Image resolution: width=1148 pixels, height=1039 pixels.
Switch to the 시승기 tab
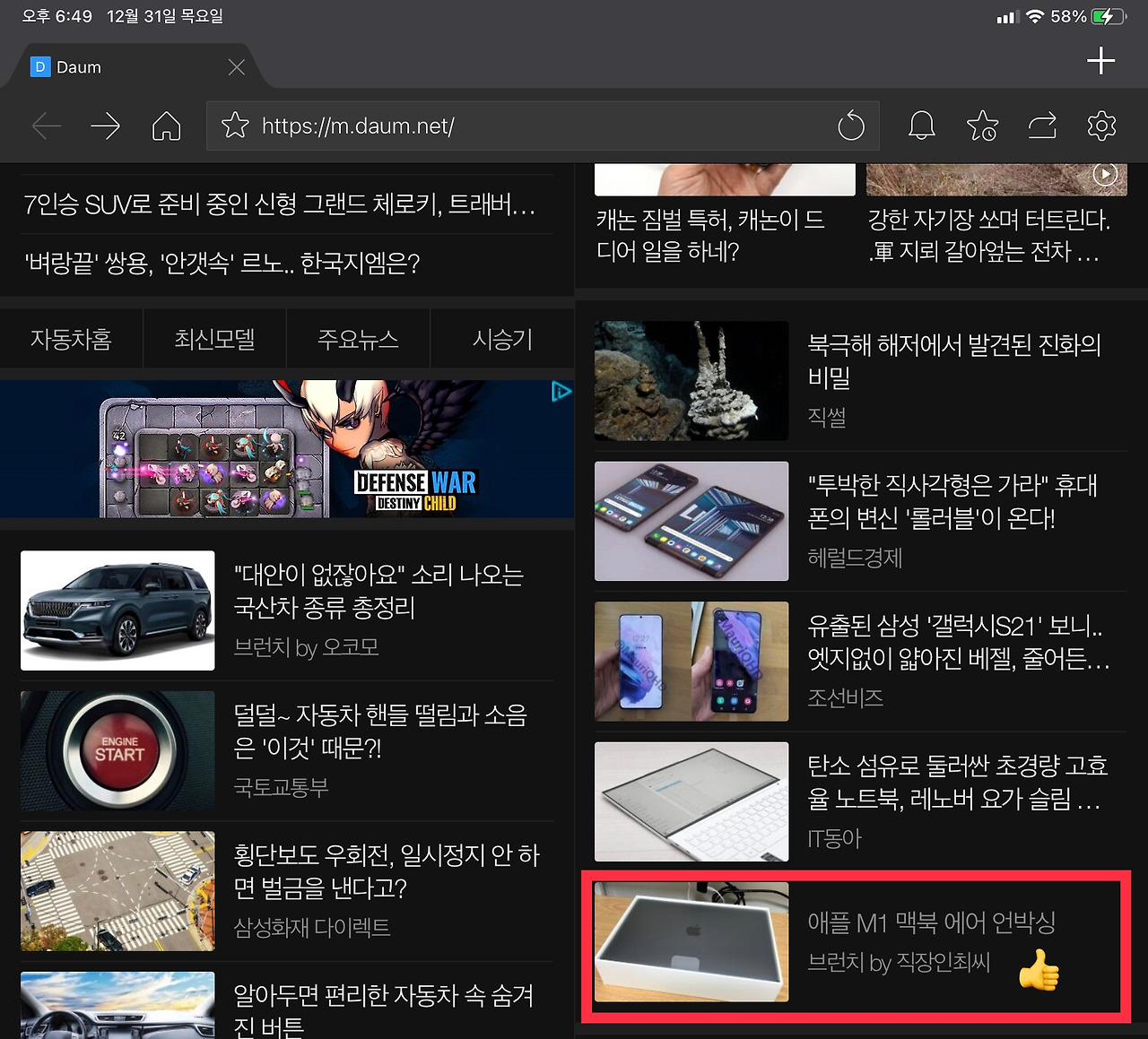(x=502, y=339)
